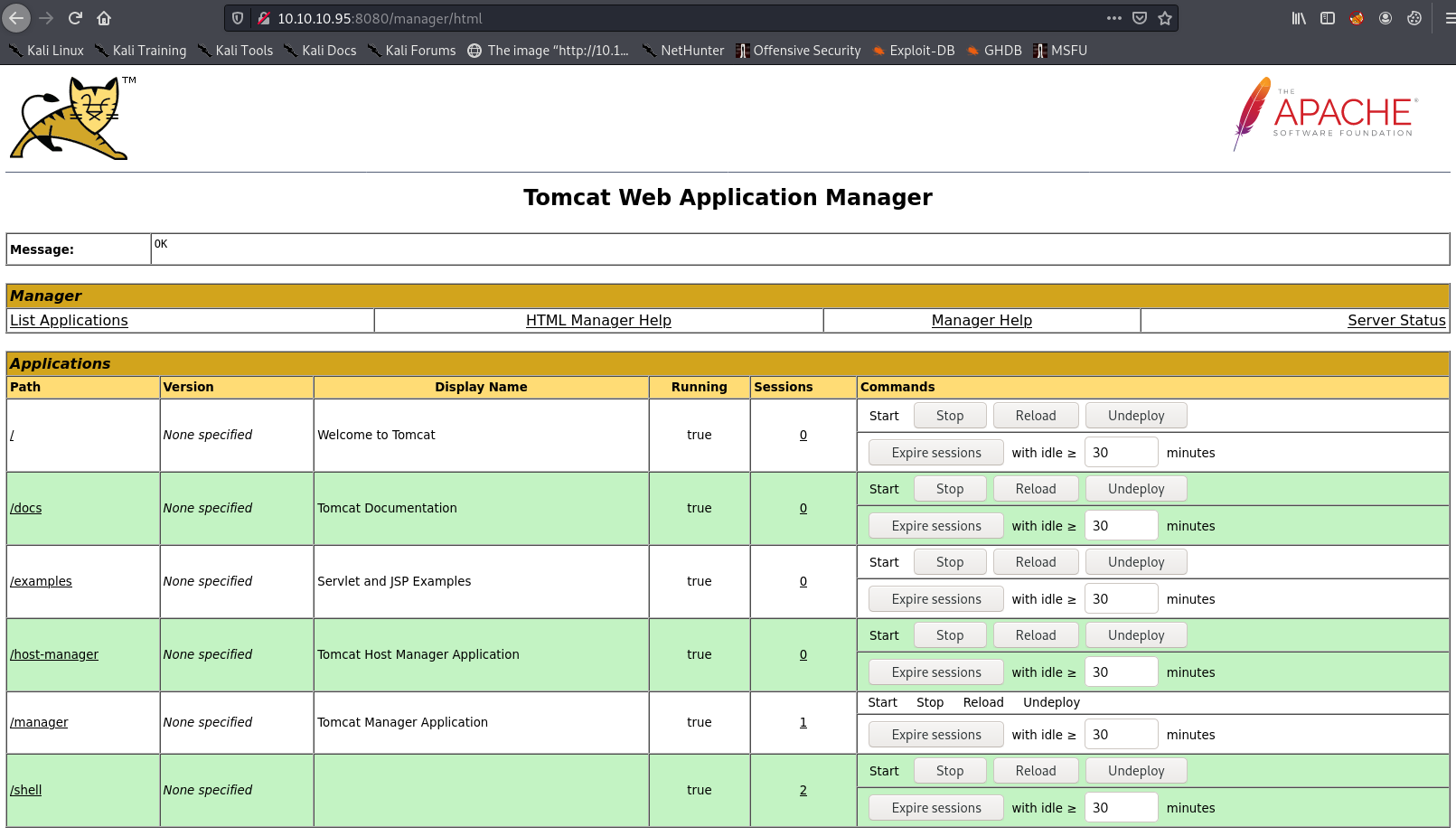Stop the /examples application
1456x836 pixels.
pos(949,562)
